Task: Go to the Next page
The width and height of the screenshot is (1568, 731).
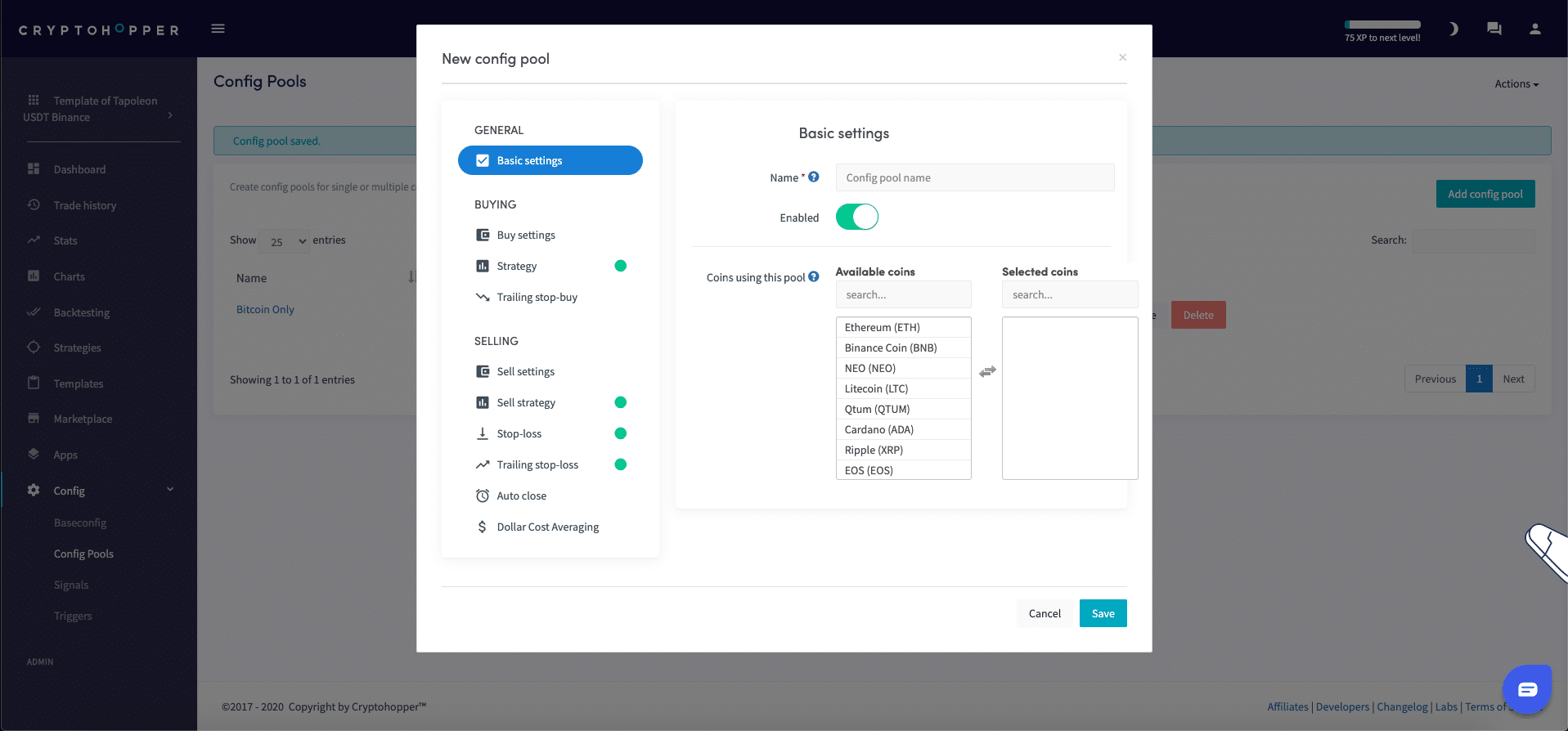Action: pos(1513,379)
